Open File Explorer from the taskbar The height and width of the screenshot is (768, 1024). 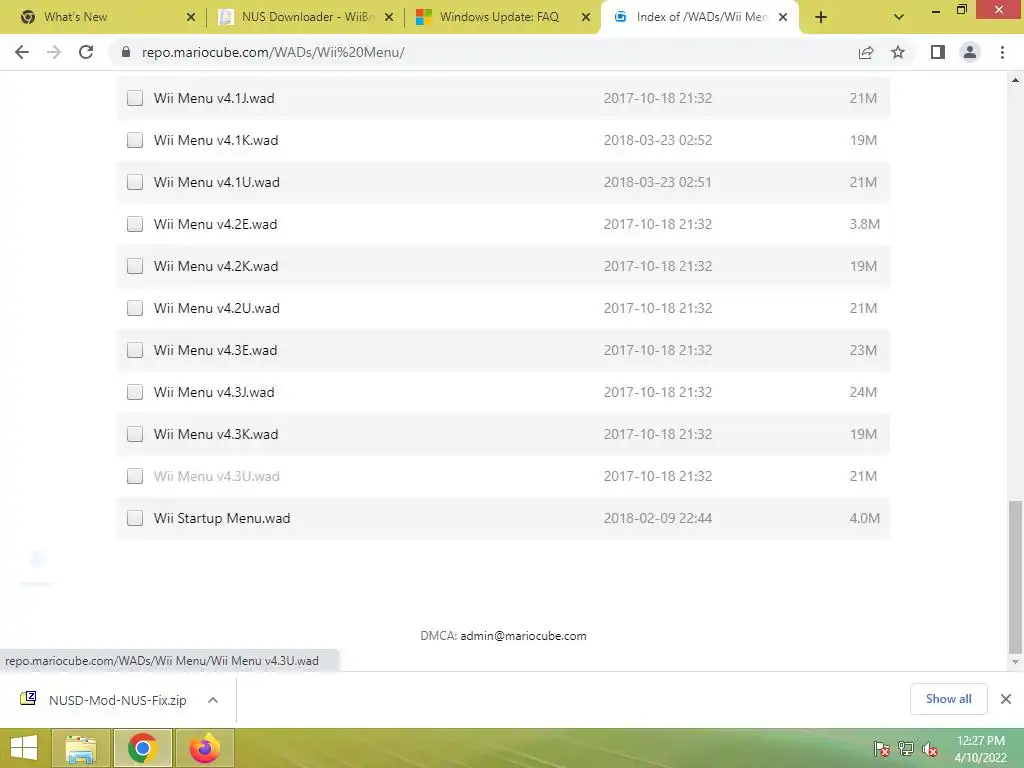coord(80,748)
